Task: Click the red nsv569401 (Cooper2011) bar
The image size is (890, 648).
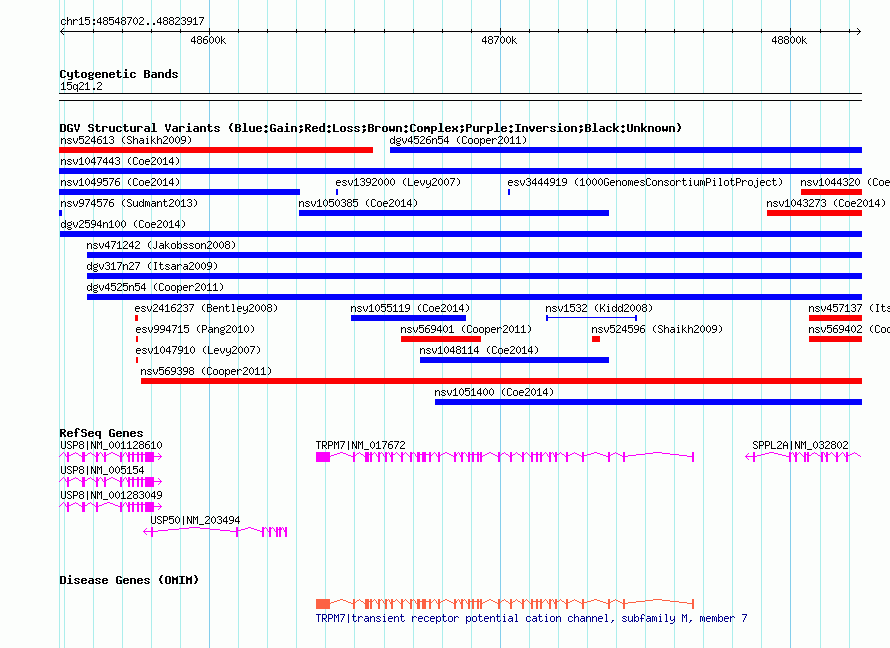Action: 440,339
